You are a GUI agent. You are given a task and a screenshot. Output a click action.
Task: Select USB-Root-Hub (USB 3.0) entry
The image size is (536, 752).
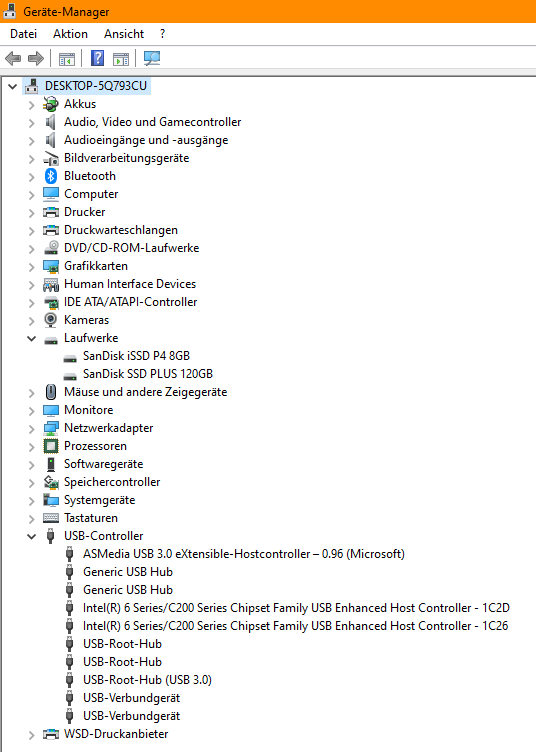click(x=147, y=680)
